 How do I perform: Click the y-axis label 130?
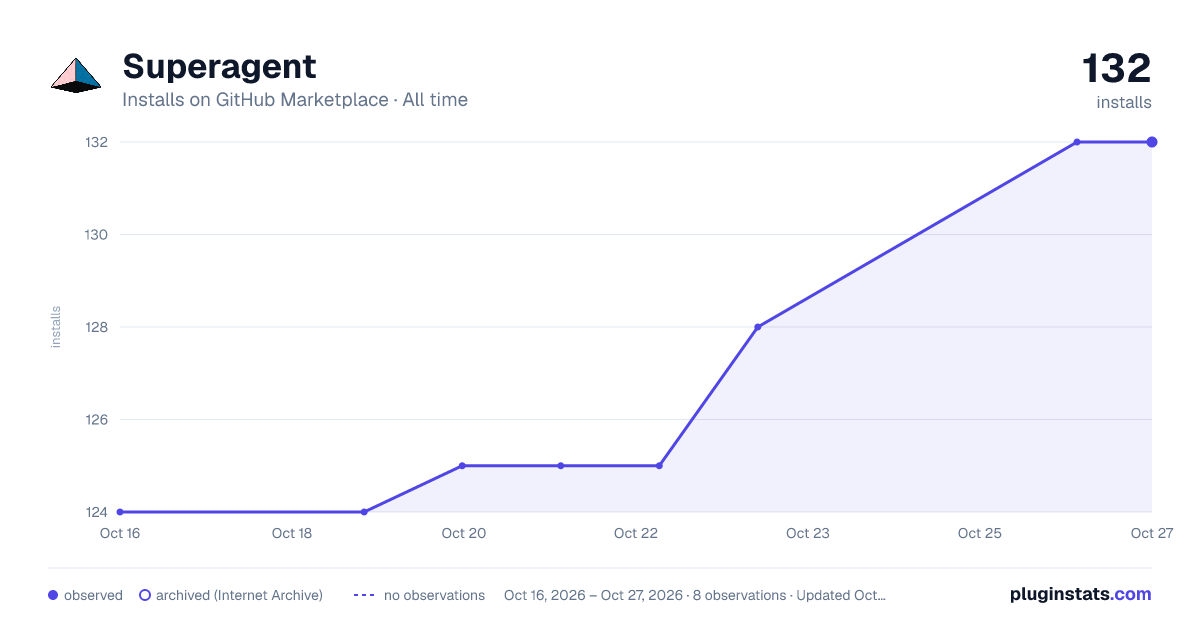pyautogui.click(x=96, y=235)
